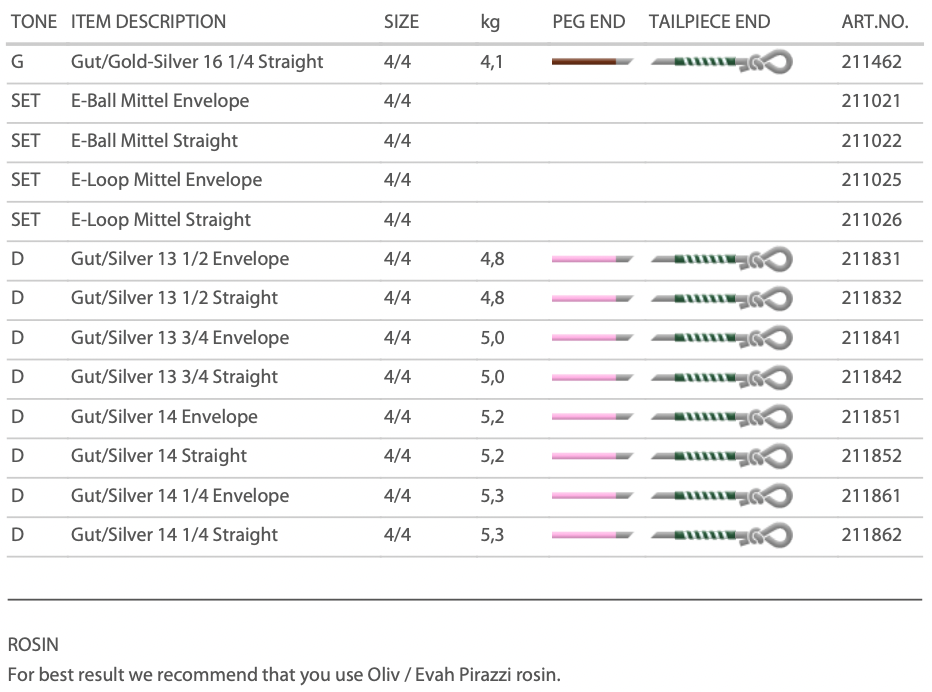Click the pink peg end icon for 211861
Screen dimensions: 932x692
(591, 496)
